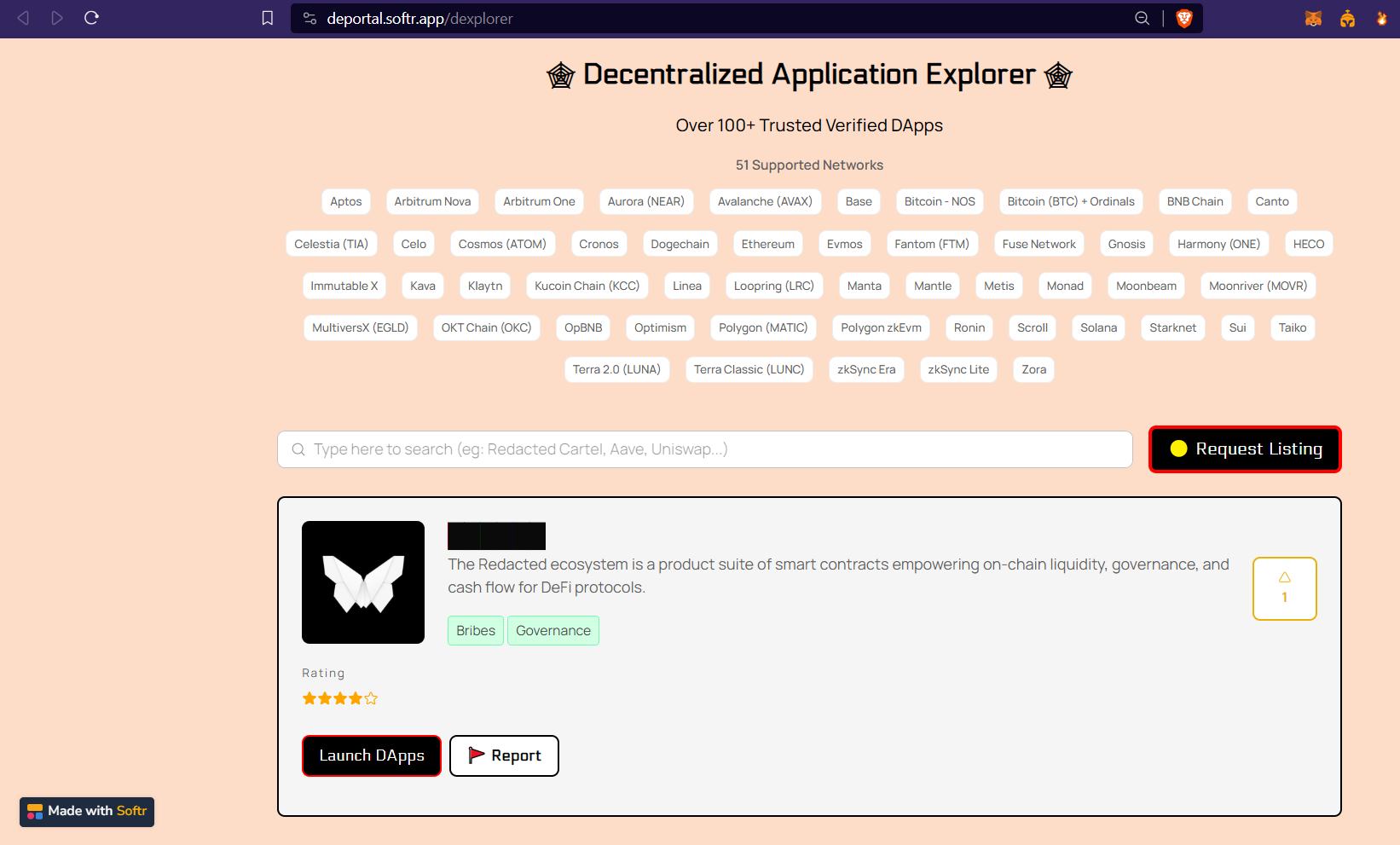Filter by Avalanche (AVAX) network

coord(765,201)
